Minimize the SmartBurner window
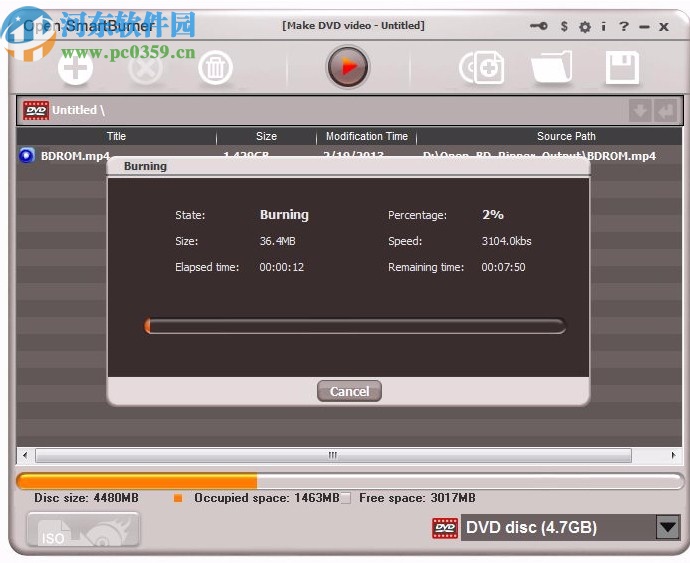The image size is (690, 563). pyautogui.click(x=644, y=27)
